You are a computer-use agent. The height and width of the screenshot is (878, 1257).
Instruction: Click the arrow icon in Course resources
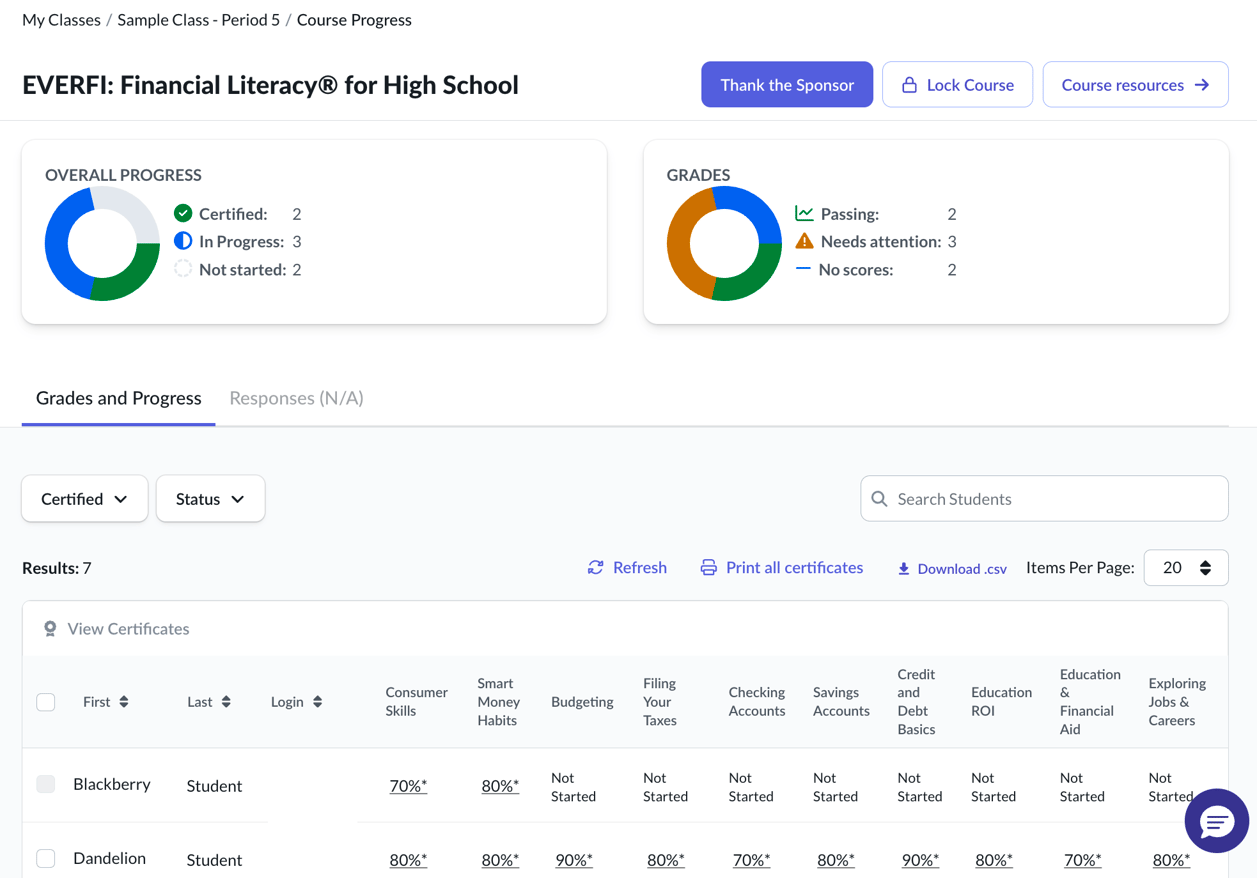coord(1202,85)
